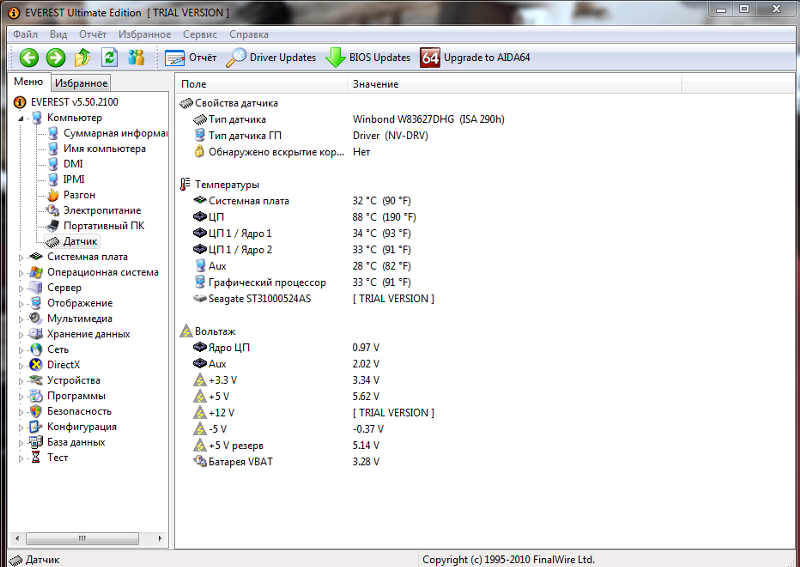
Task: Click the padlock icon for Обнаружено вскрытие корпуса
Action: click(199, 152)
